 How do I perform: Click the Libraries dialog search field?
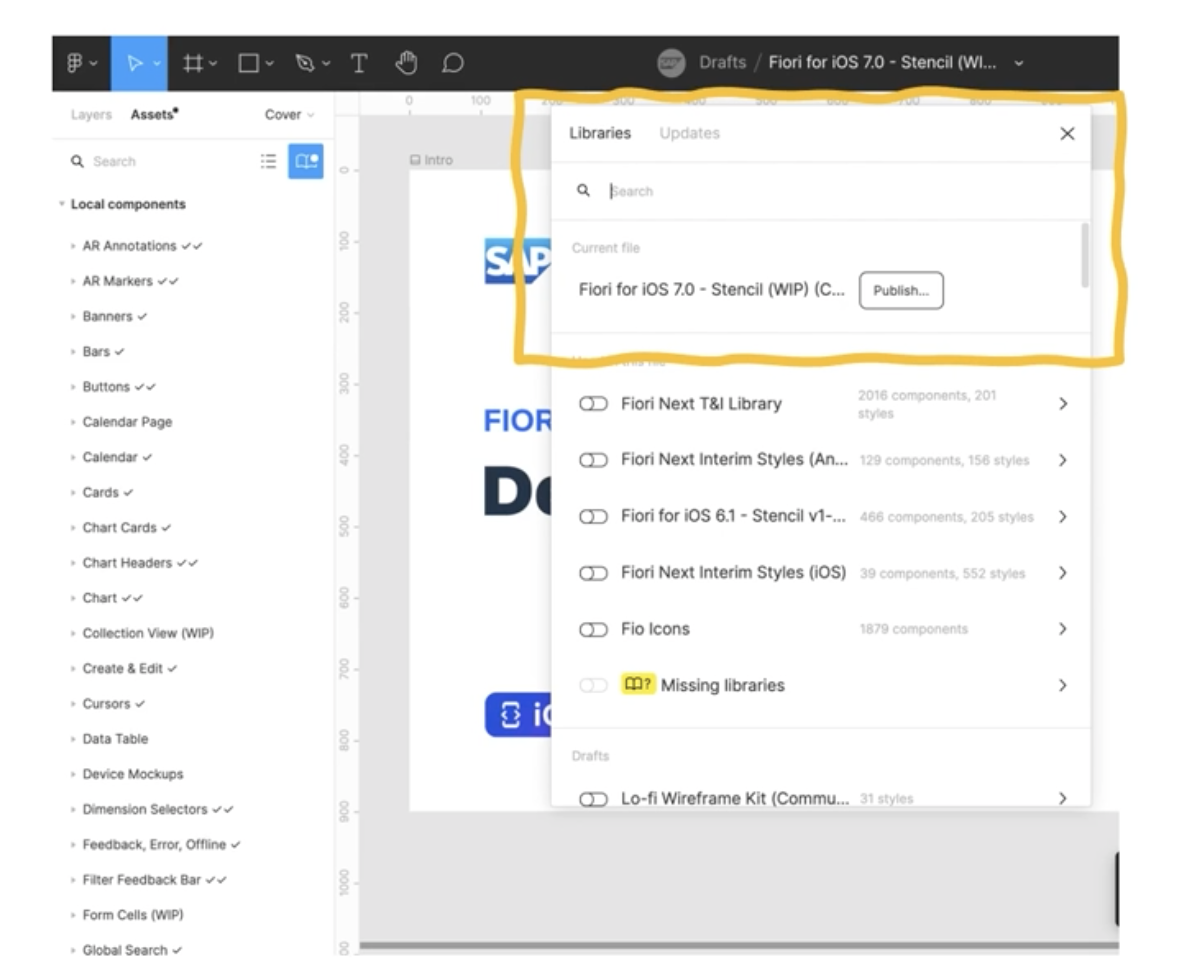(820, 191)
